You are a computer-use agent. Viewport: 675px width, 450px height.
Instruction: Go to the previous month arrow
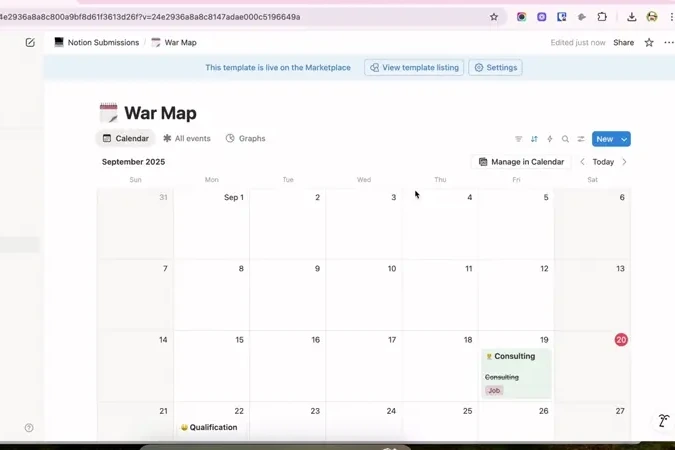[582, 162]
